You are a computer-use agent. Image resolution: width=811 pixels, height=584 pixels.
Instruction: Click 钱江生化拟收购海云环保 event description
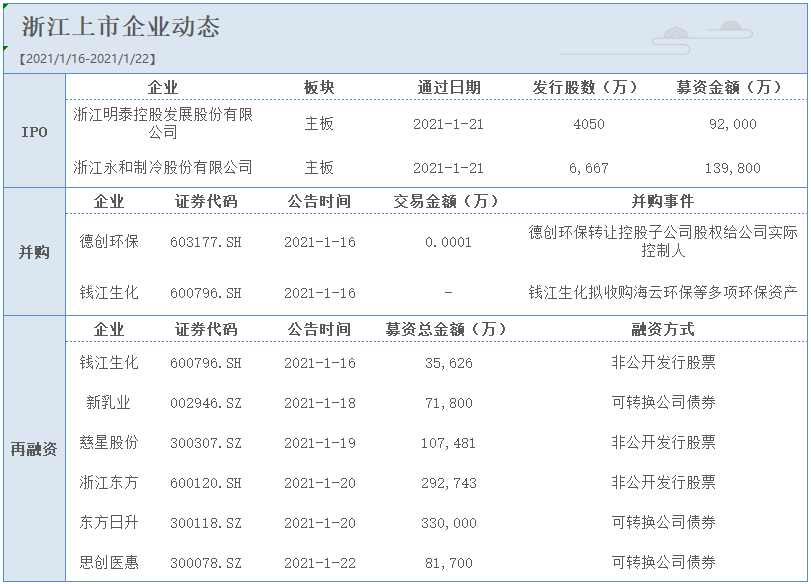coord(663,293)
